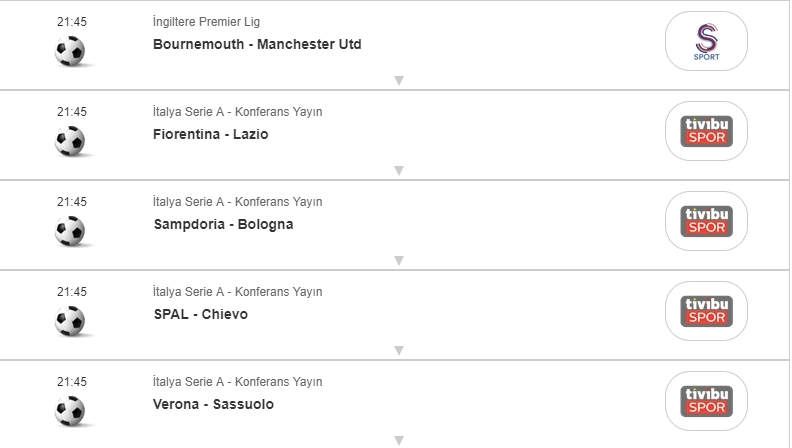Image resolution: width=792 pixels, height=448 pixels.
Task: Click tivibu Spor logo for SPAL match
Action: point(706,311)
